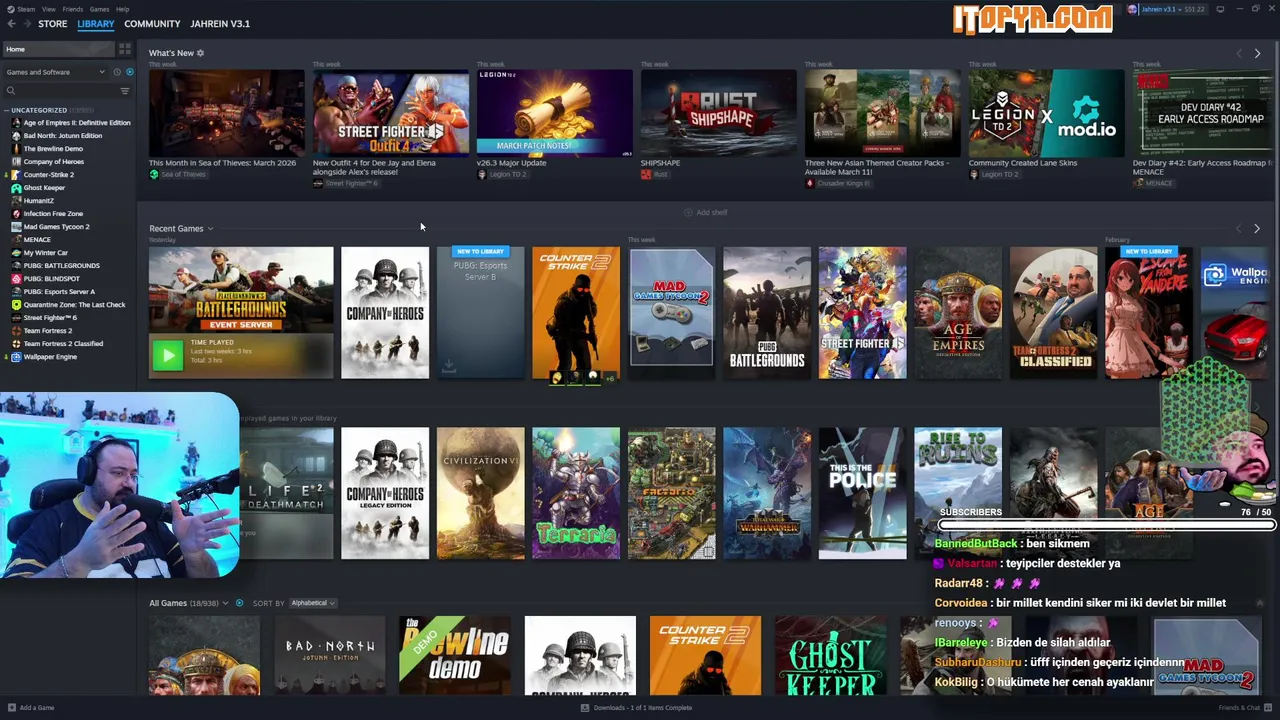The height and width of the screenshot is (720, 1280).
Task: Open What's New settings gear
Action: pos(200,53)
